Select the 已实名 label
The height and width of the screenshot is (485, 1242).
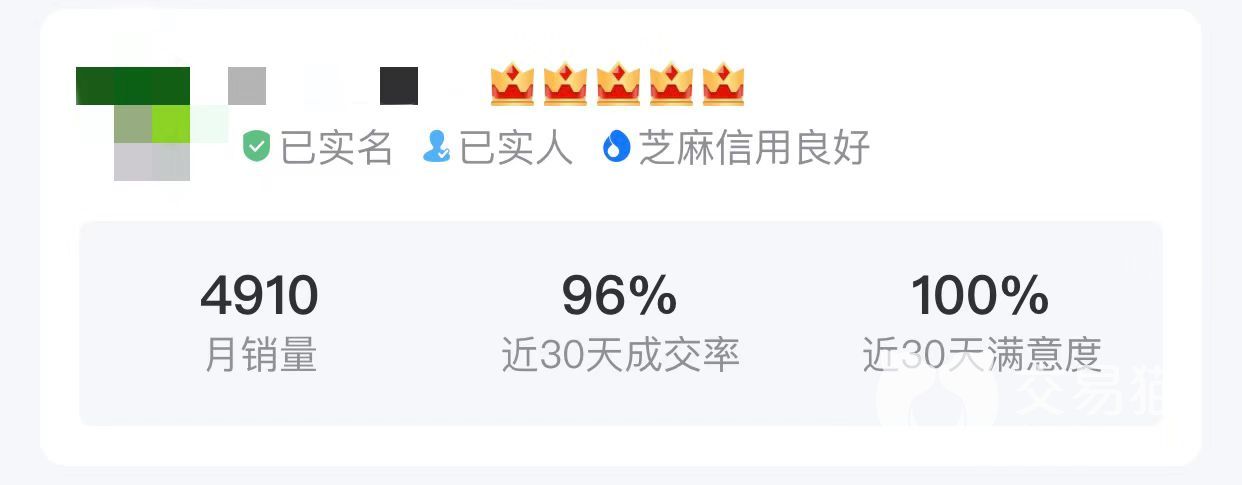[336, 148]
